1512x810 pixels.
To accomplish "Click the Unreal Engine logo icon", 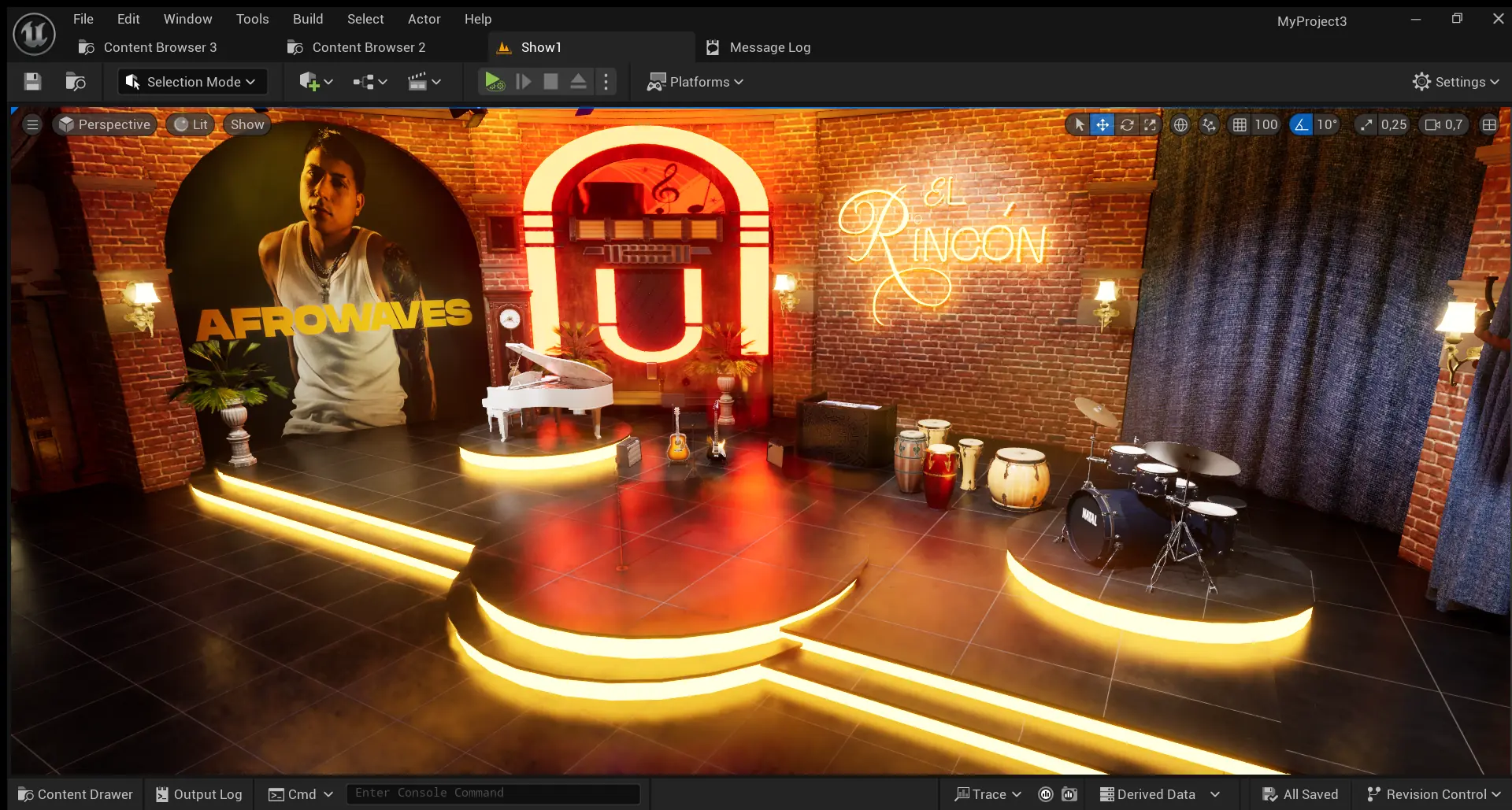I will 34,34.
